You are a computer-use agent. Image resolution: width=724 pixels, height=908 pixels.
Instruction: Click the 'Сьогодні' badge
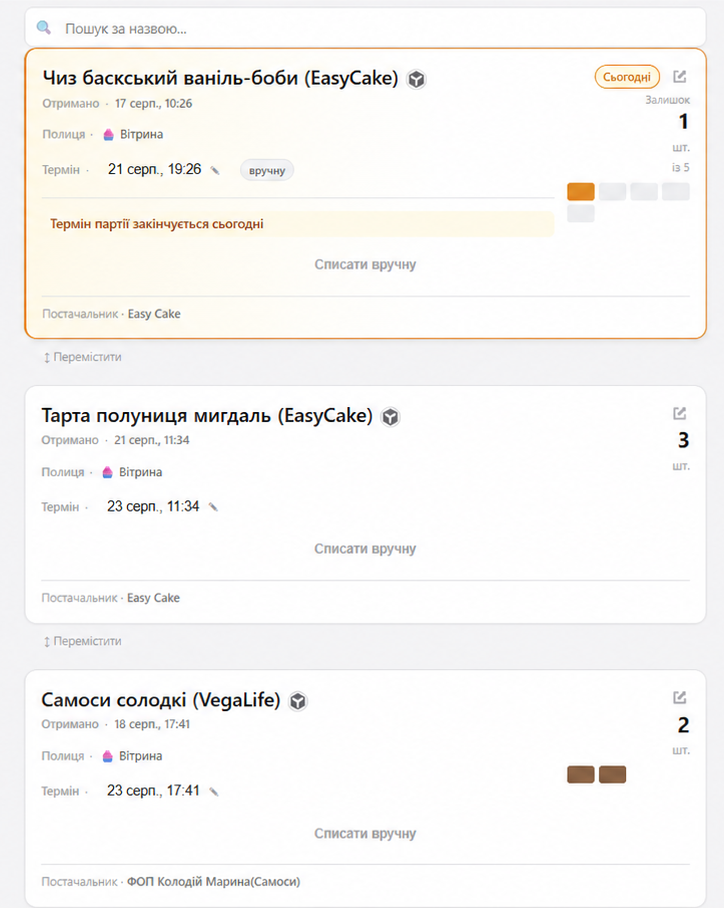tap(627, 77)
